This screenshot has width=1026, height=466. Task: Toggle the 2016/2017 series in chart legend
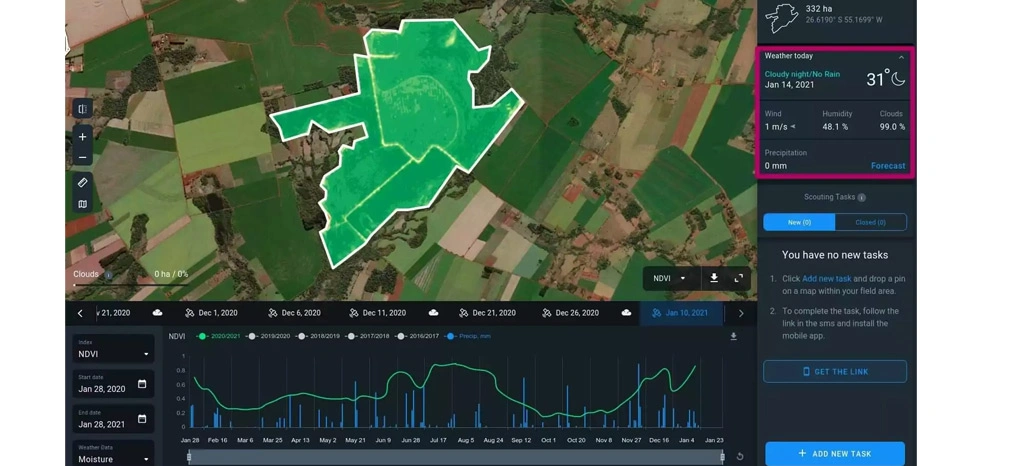tap(417, 336)
